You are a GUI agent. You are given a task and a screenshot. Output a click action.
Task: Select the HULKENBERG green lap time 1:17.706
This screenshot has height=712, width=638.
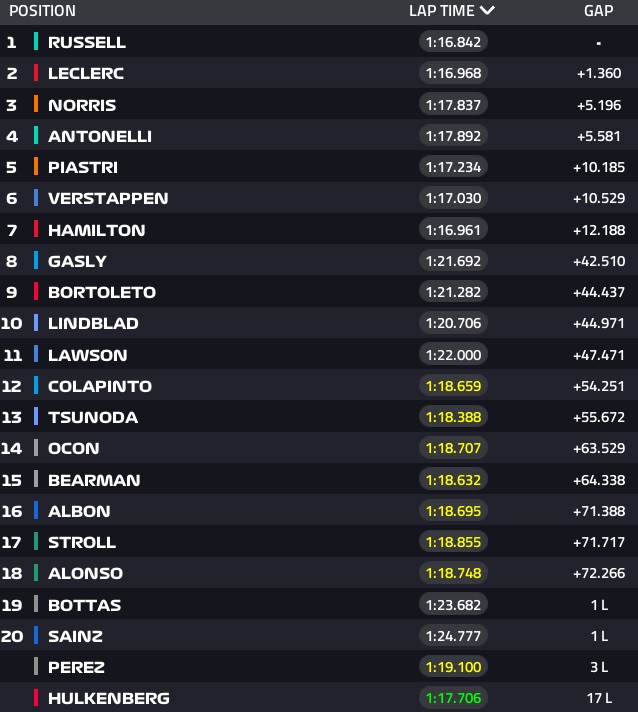click(x=453, y=698)
